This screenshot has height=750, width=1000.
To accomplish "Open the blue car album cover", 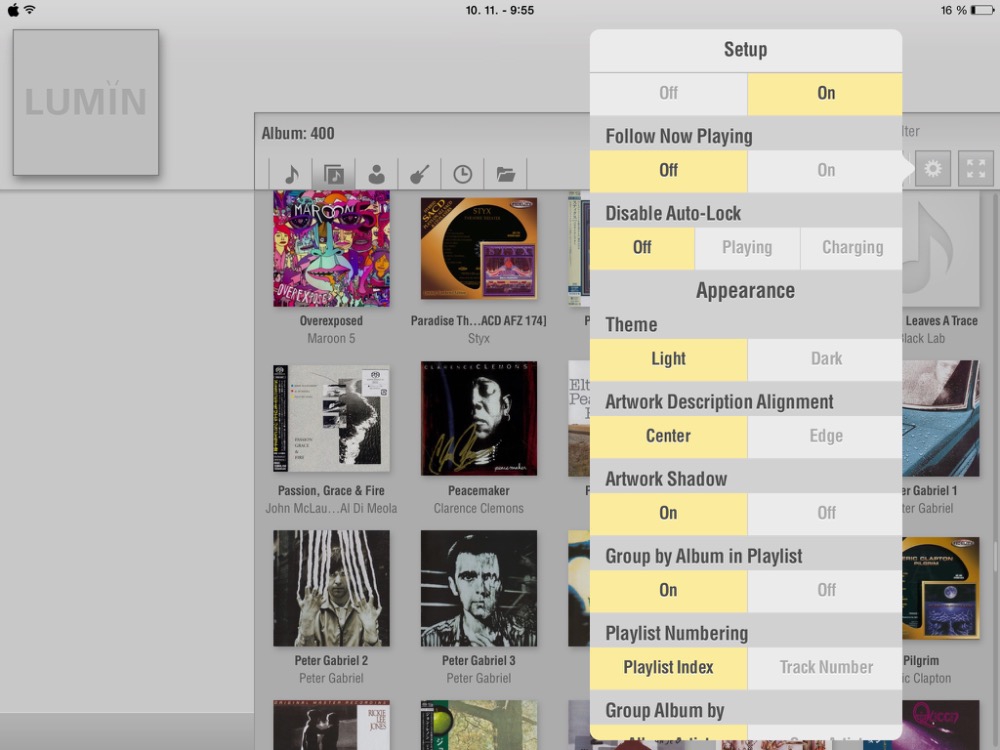I will pos(941,418).
